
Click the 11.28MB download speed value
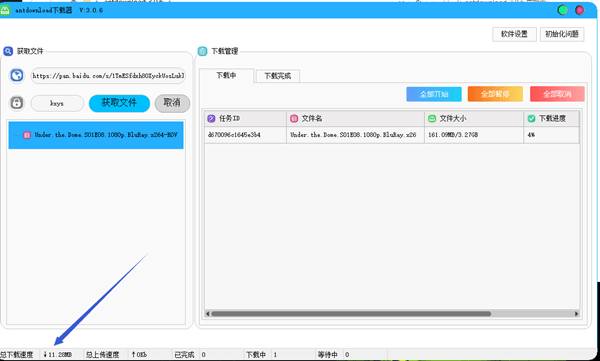[58, 354]
